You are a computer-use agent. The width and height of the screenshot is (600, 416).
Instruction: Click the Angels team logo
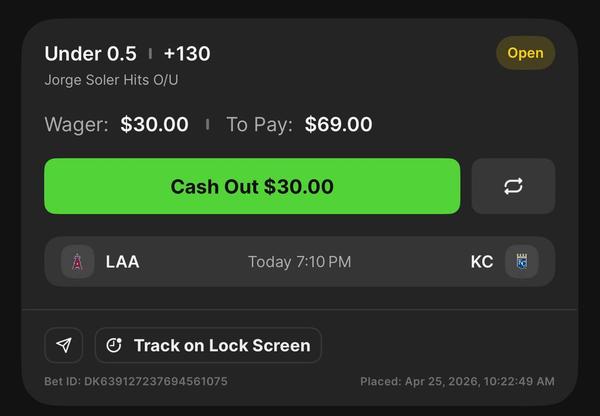pyautogui.click(x=78, y=262)
